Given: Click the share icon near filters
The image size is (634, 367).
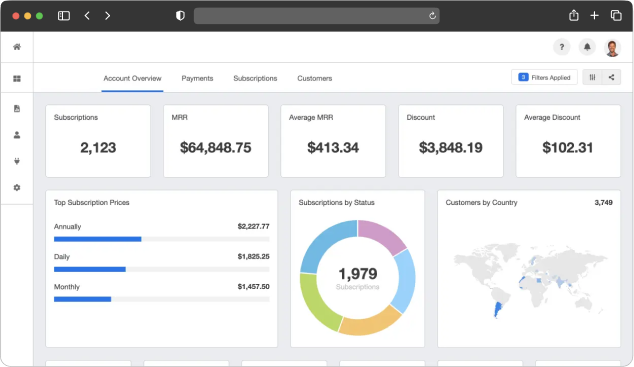Looking at the screenshot, I should coord(611,77).
